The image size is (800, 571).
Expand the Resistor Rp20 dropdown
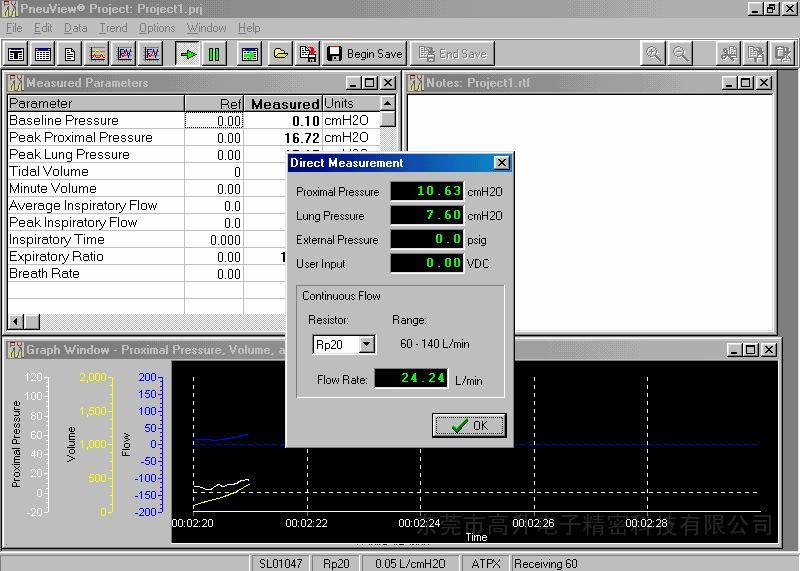point(366,345)
